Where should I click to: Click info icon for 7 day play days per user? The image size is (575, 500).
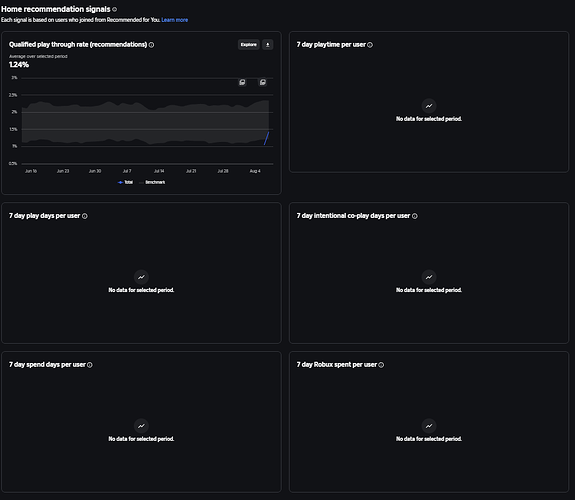85,216
